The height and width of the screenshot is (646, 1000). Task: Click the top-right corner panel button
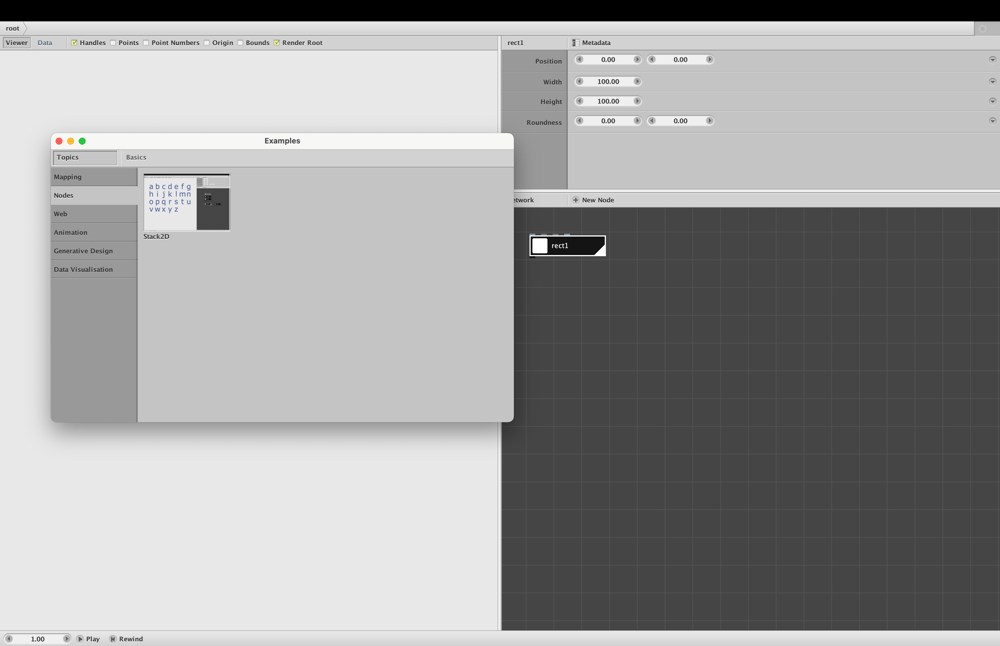coord(983,29)
